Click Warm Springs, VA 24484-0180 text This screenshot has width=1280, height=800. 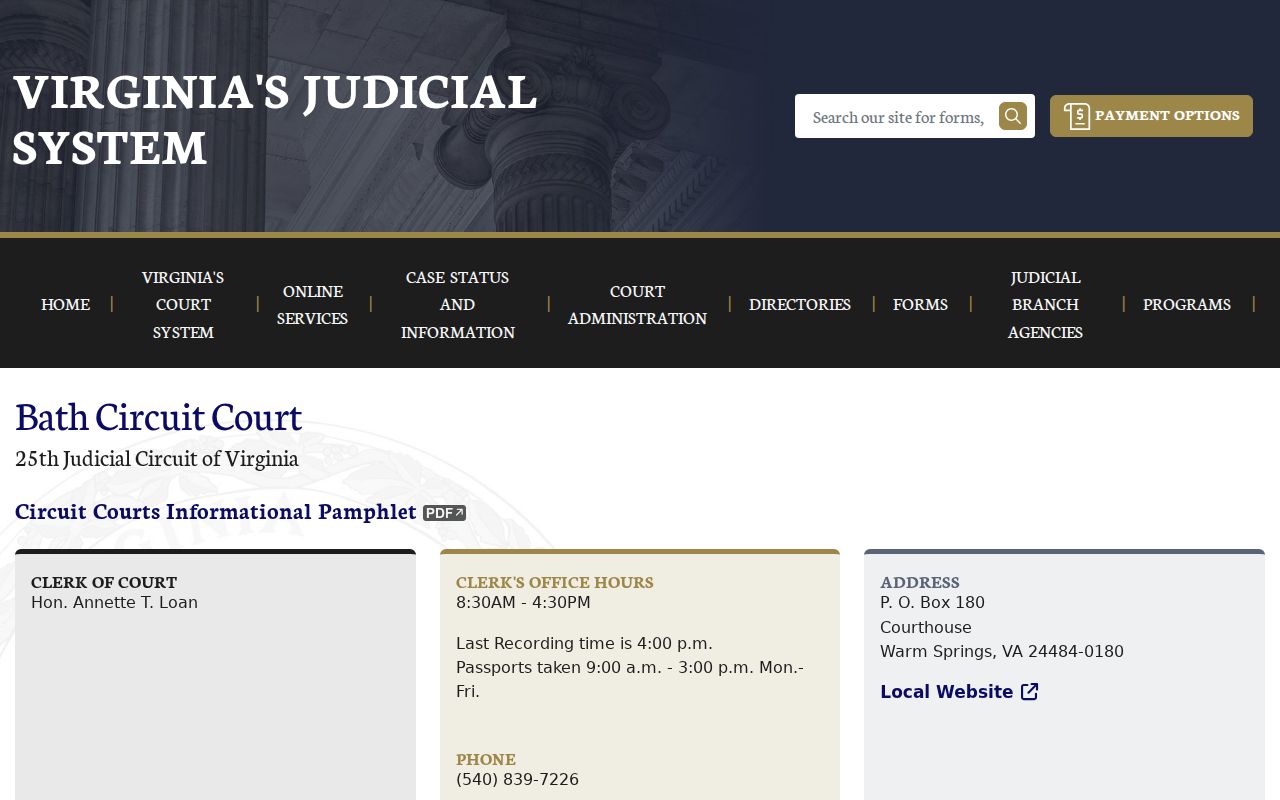click(1002, 651)
